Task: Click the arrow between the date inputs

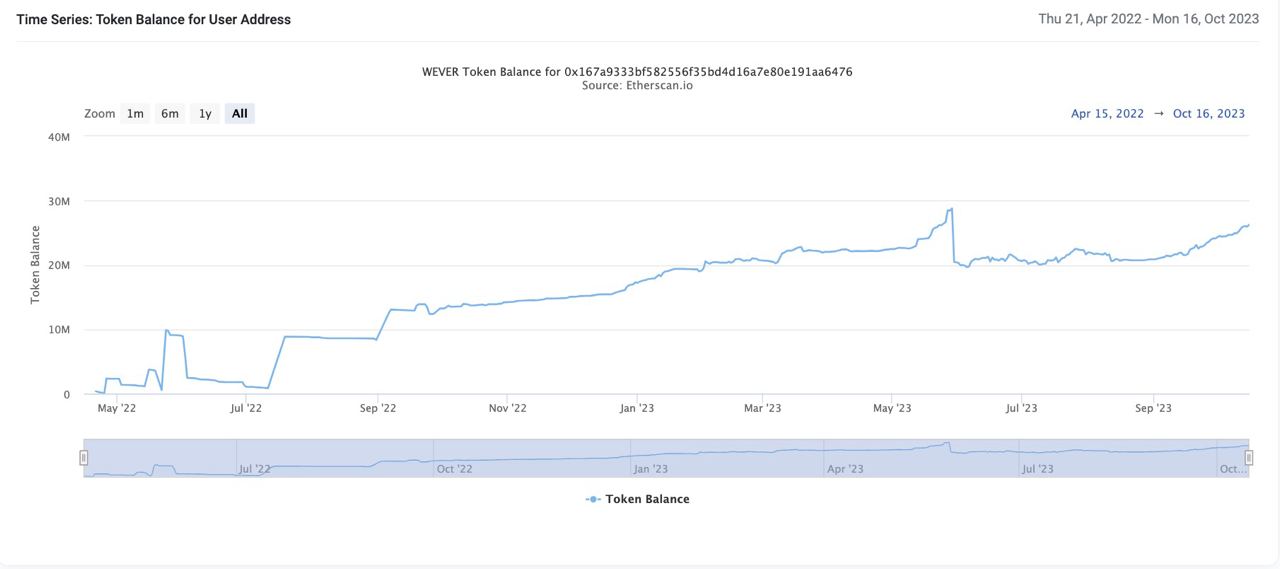Action: (x=1159, y=114)
